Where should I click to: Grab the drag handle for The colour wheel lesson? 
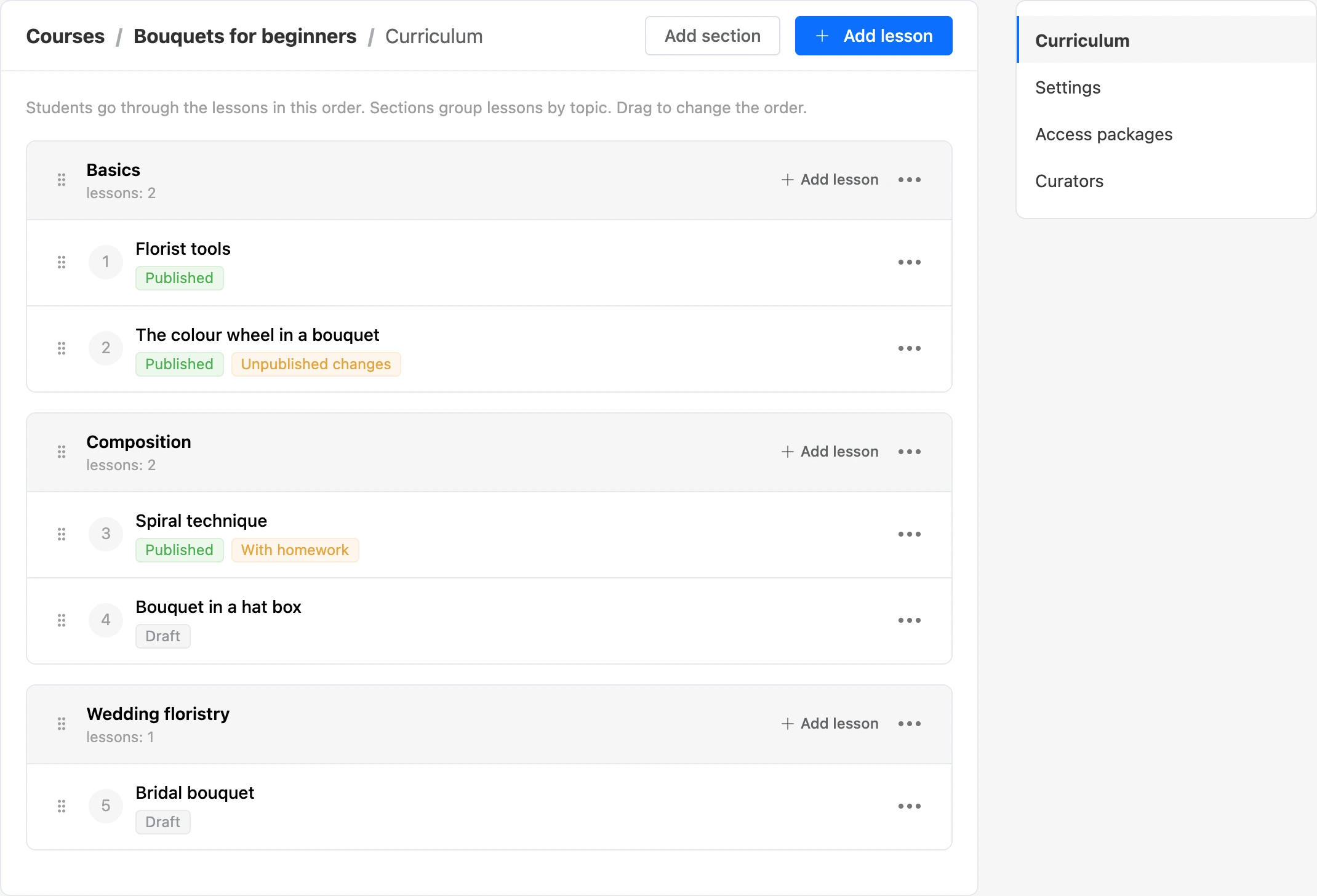(62, 348)
